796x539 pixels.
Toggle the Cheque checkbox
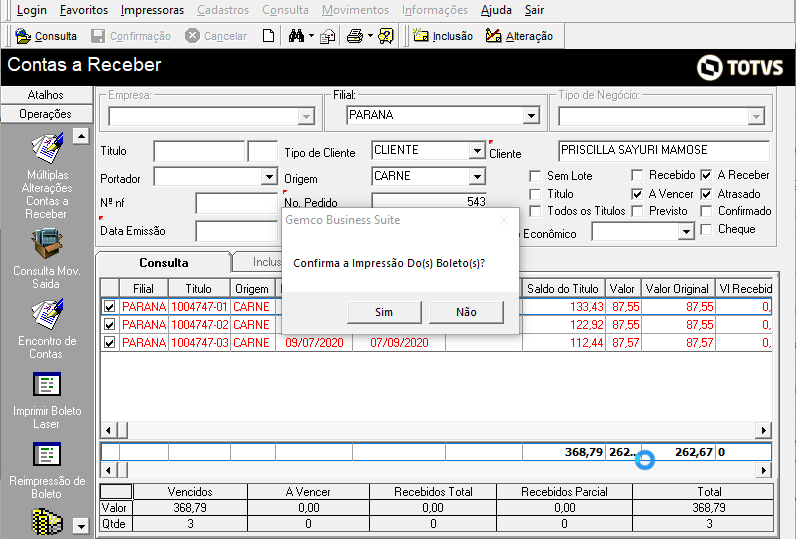[x=706, y=229]
